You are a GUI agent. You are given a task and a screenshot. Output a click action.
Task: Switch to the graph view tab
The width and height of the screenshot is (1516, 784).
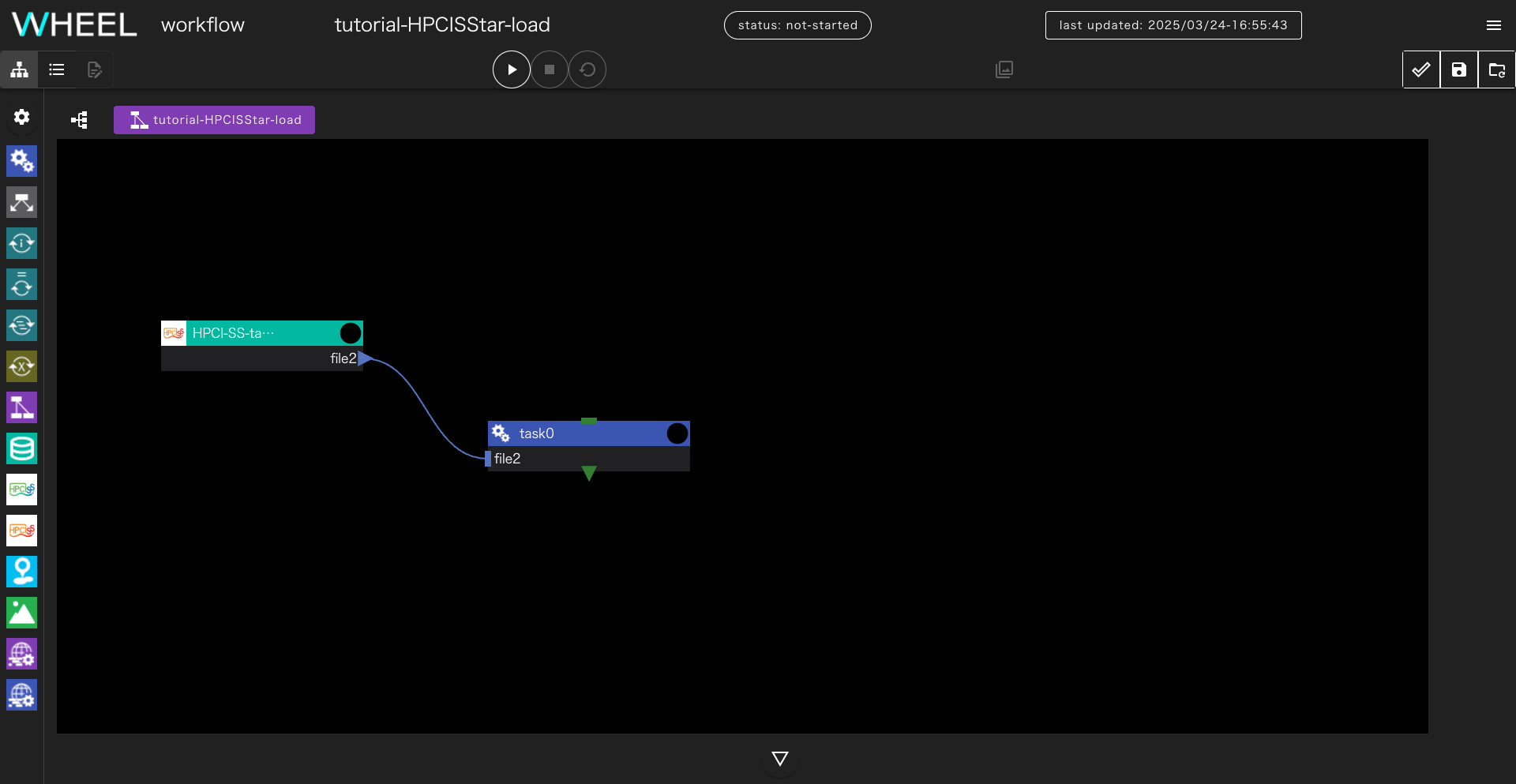coord(20,69)
